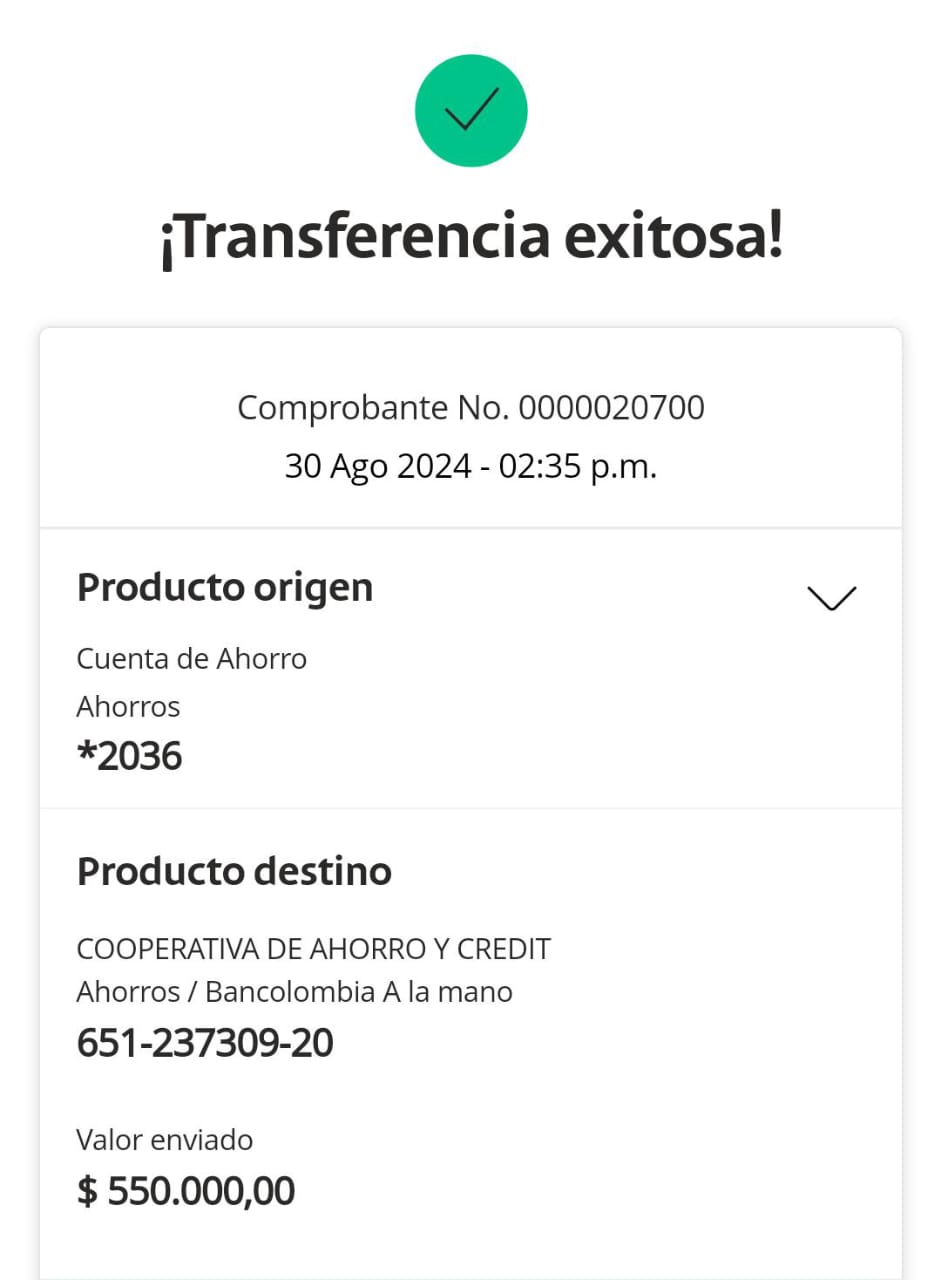Select the origin "Ahorros" account name
The image size is (941, 1280).
click(128, 707)
